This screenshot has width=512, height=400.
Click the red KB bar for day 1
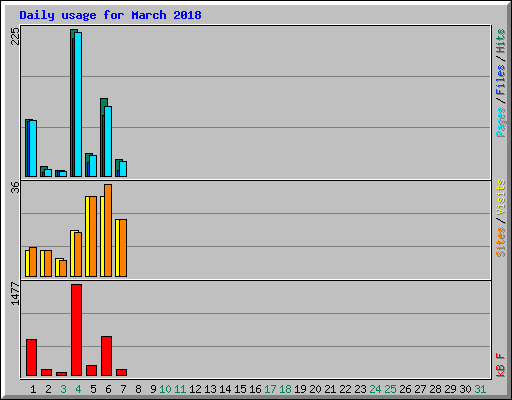click(x=32, y=358)
